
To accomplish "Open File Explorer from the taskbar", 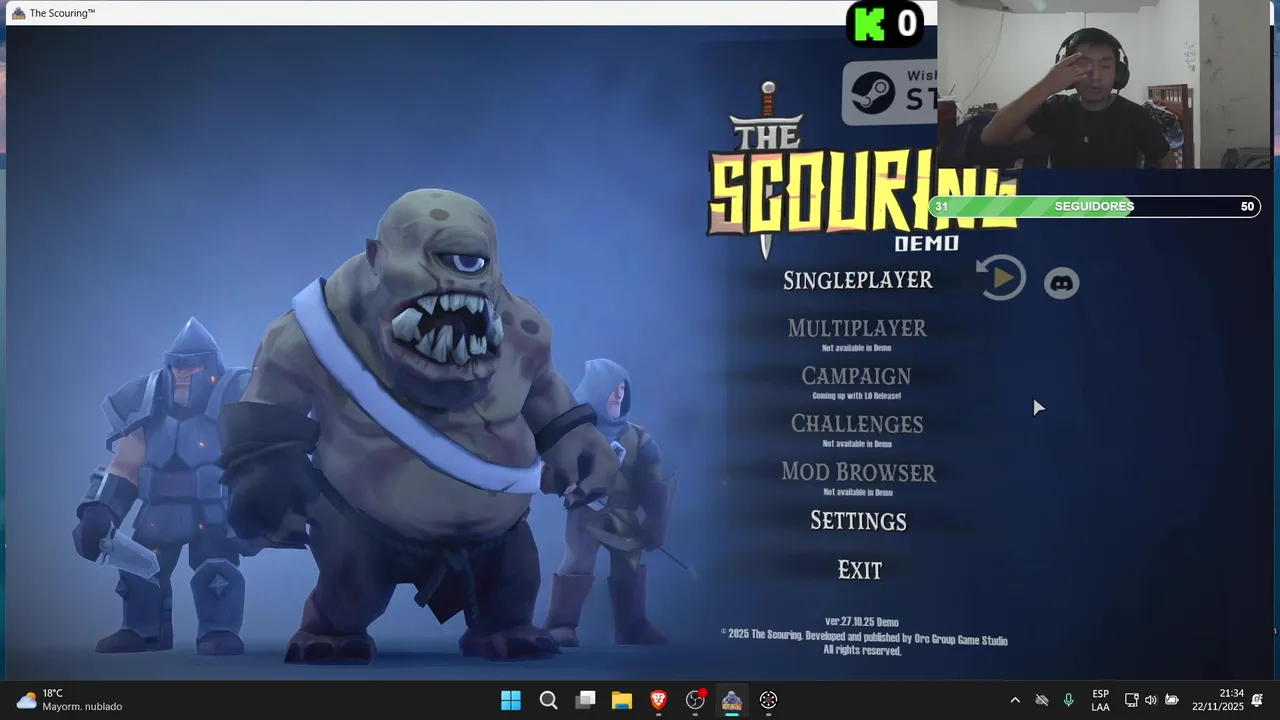I will pyautogui.click(x=622, y=700).
